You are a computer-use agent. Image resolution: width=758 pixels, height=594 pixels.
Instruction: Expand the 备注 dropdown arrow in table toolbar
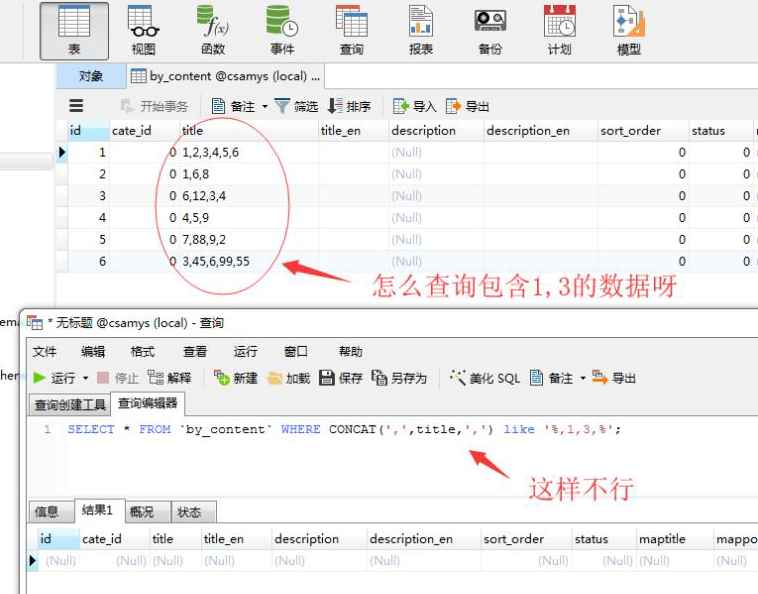click(265, 106)
